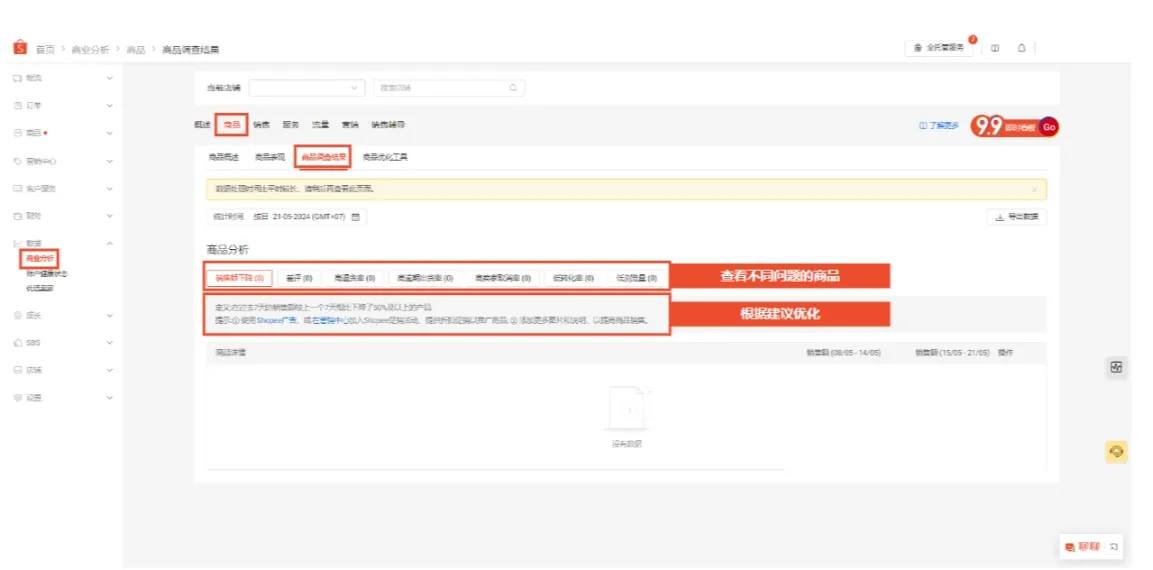Screen dimensions: 1153x570
Task: Click the Shopee logo in the header
Action: pyautogui.click(x=20, y=48)
